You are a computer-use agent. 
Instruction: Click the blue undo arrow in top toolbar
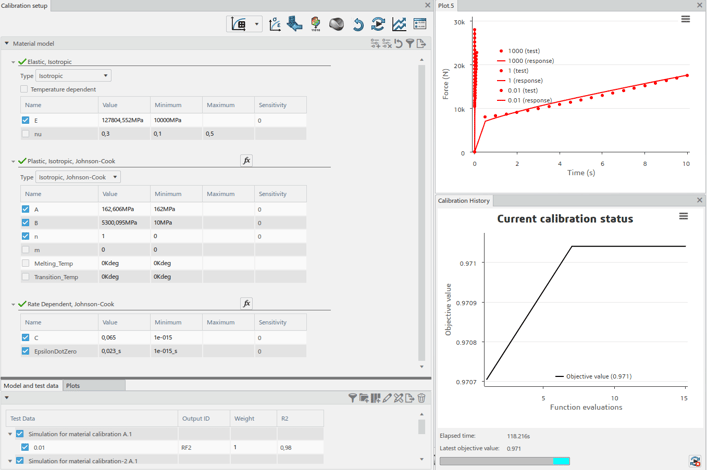358,24
